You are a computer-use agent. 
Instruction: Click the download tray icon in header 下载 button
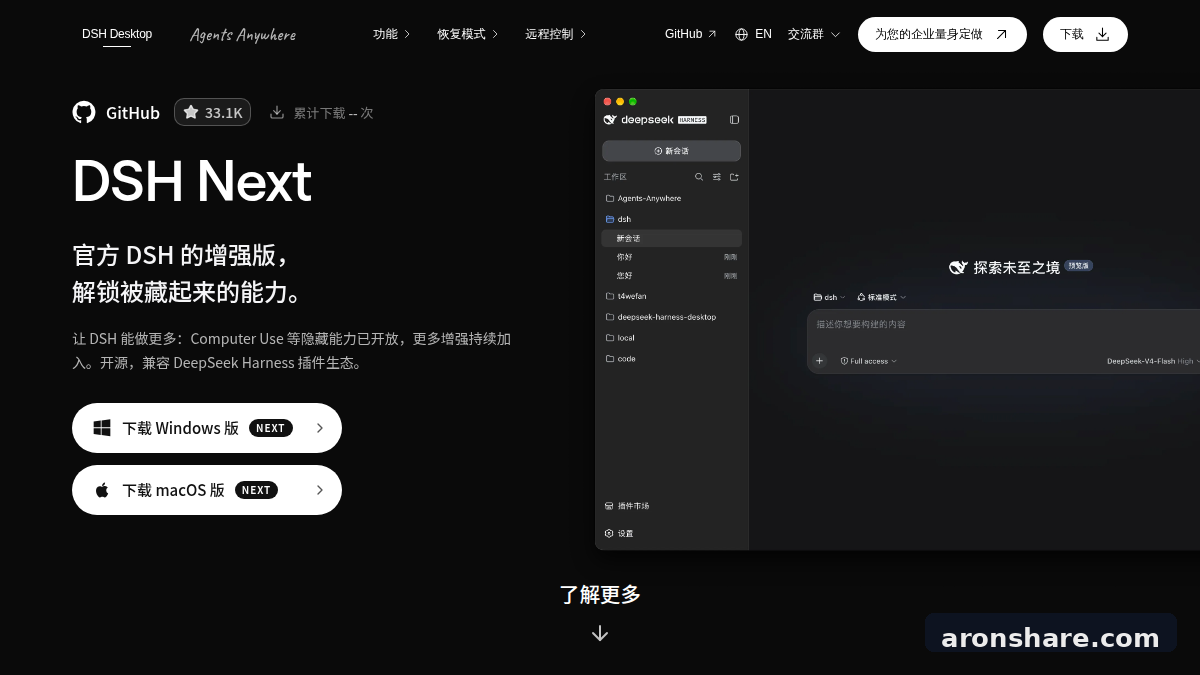1102,34
